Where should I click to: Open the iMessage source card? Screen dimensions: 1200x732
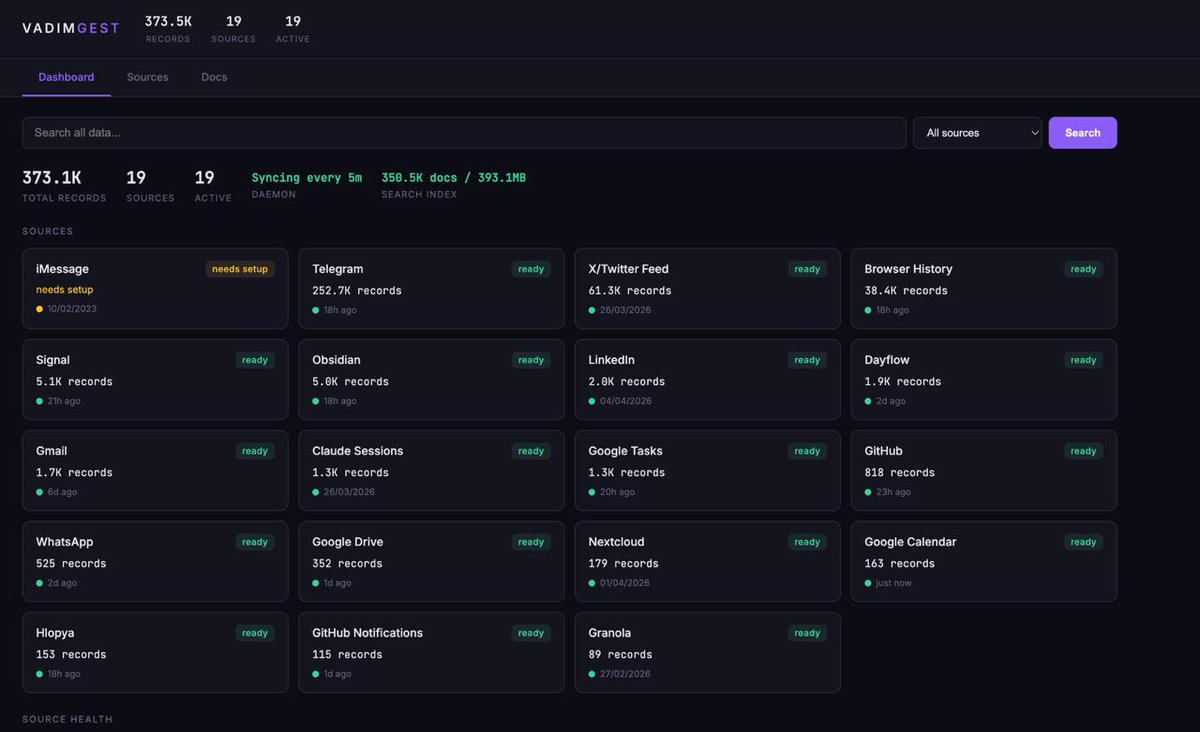pos(155,289)
